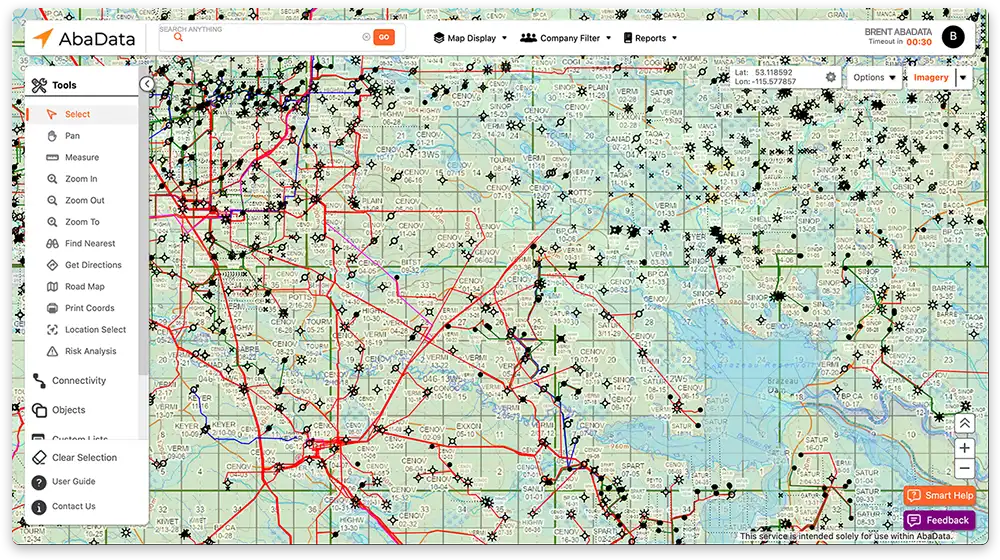
Task: Open the Map Display dropdown
Action: click(470, 38)
